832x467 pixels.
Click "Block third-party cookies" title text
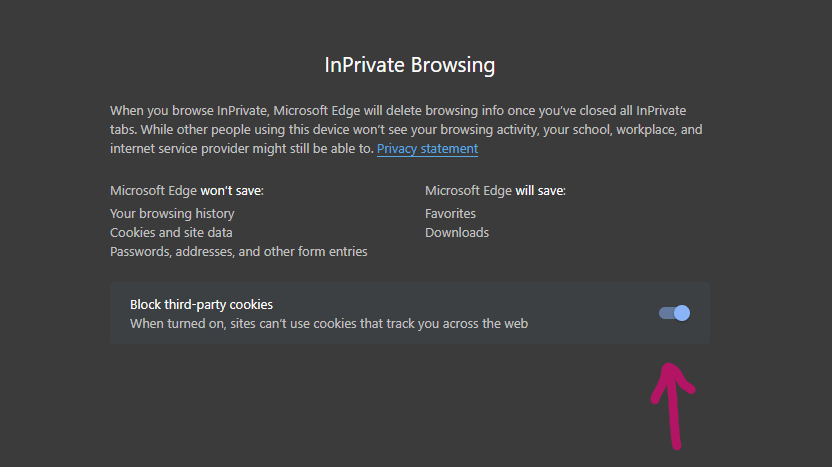pyautogui.click(x=201, y=305)
